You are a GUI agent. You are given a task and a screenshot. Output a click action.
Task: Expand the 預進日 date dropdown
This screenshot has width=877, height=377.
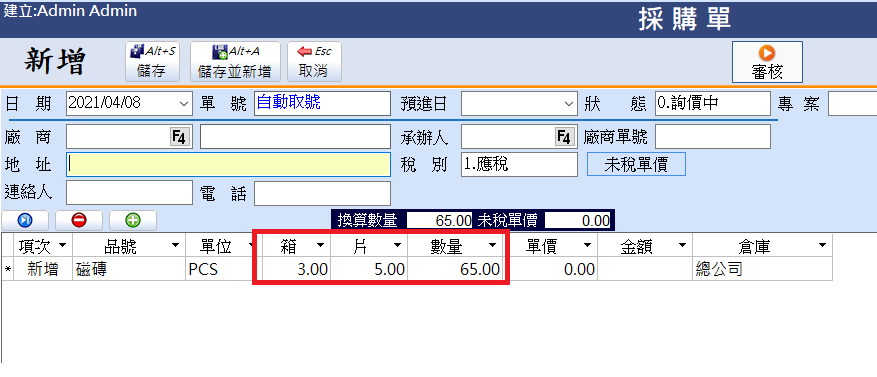569,103
